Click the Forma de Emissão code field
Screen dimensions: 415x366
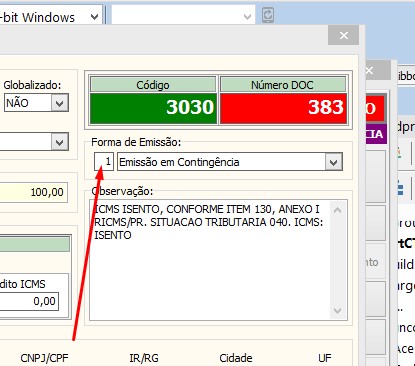point(104,162)
